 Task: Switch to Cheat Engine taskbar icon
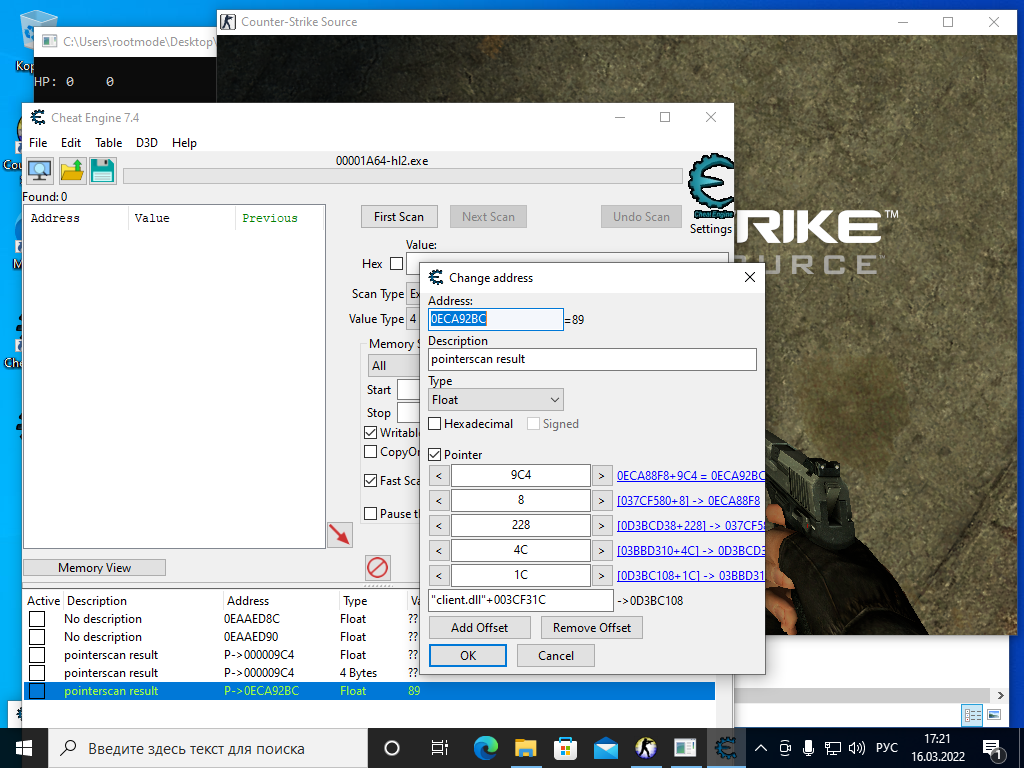coord(726,748)
